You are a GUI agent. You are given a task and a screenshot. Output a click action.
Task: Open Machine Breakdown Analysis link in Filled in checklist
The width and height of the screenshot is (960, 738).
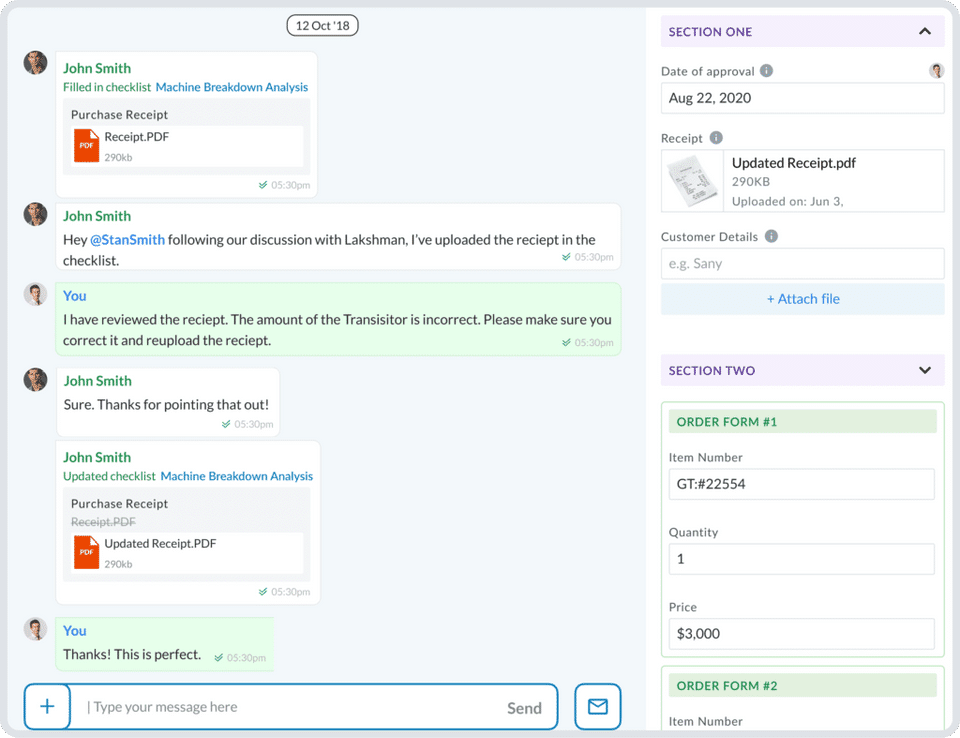pos(231,87)
